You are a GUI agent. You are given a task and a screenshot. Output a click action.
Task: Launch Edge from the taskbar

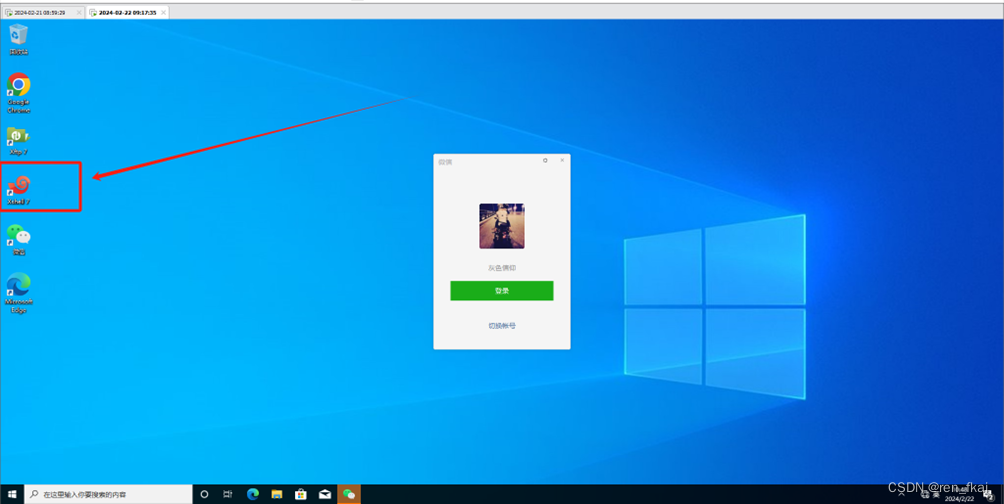pyautogui.click(x=253, y=494)
